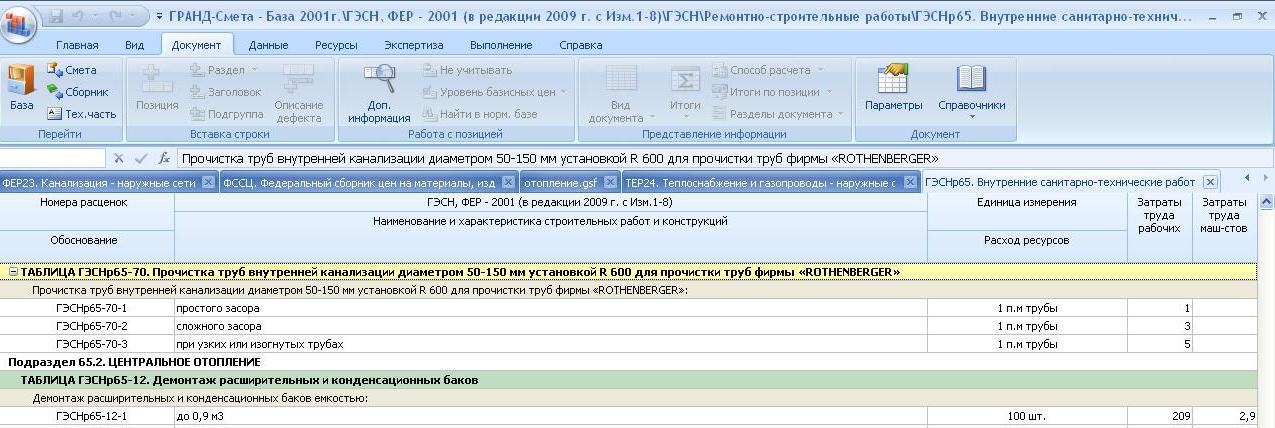
Task: Open the Параметры document settings
Action: point(893,88)
